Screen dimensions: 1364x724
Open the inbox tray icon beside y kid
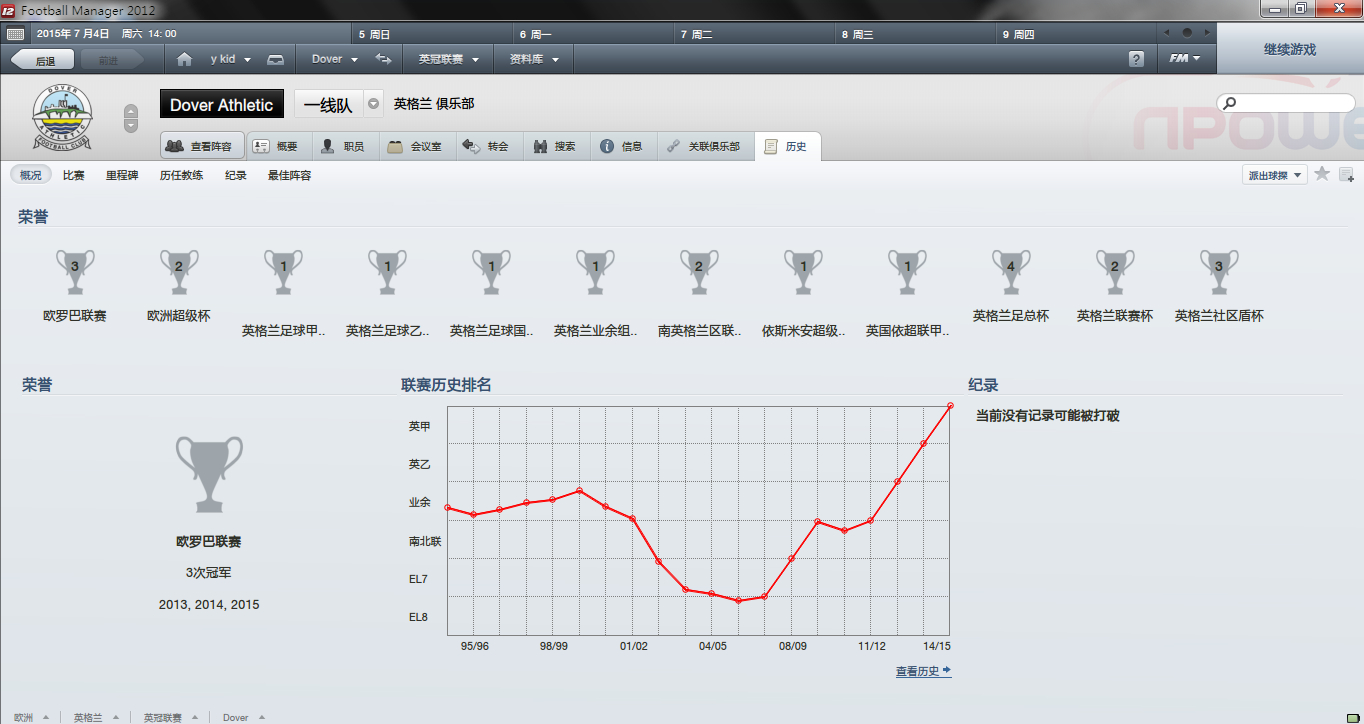tap(276, 59)
